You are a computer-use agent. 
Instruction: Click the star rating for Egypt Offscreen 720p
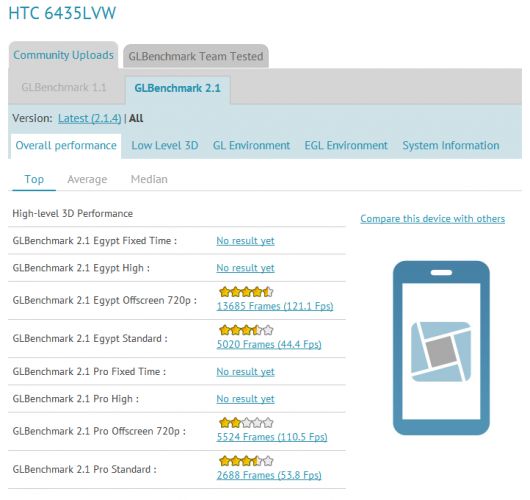coord(246,292)
